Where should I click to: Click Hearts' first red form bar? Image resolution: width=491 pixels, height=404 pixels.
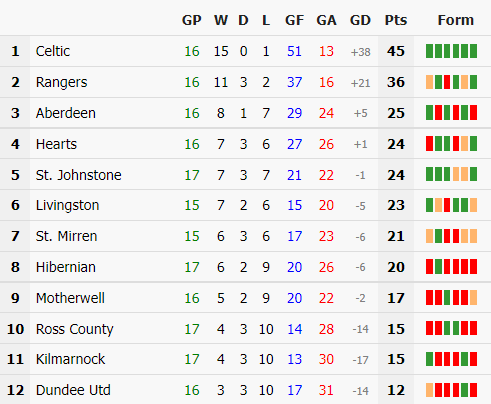[x=429, y=143]
